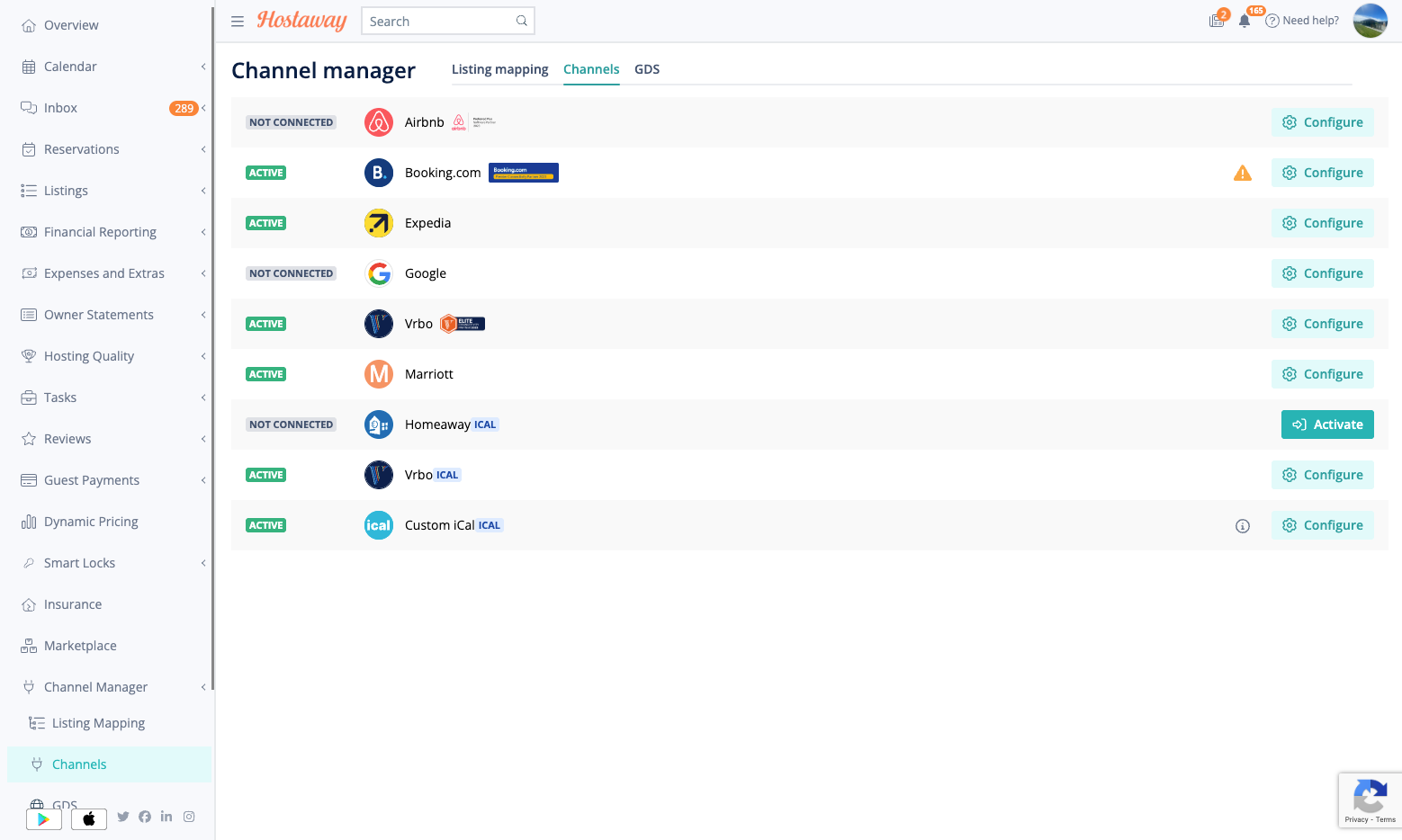The height and width of the screenshot is (840, 1402).
Task: Click the search magnifier icon
Action: click(522, 21)
